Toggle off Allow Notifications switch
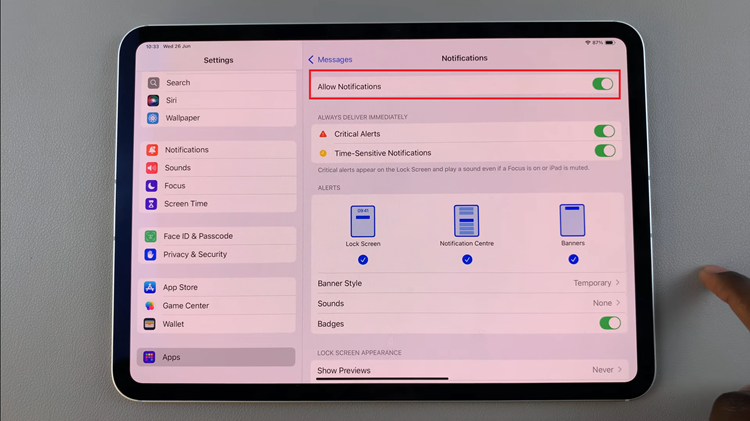 [603, 84]
